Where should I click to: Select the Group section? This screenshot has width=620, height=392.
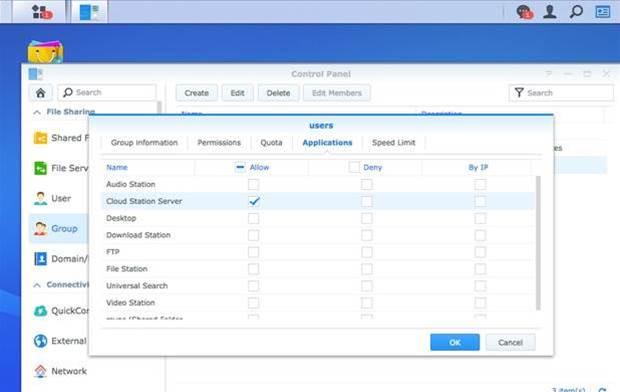pos(59,228)
